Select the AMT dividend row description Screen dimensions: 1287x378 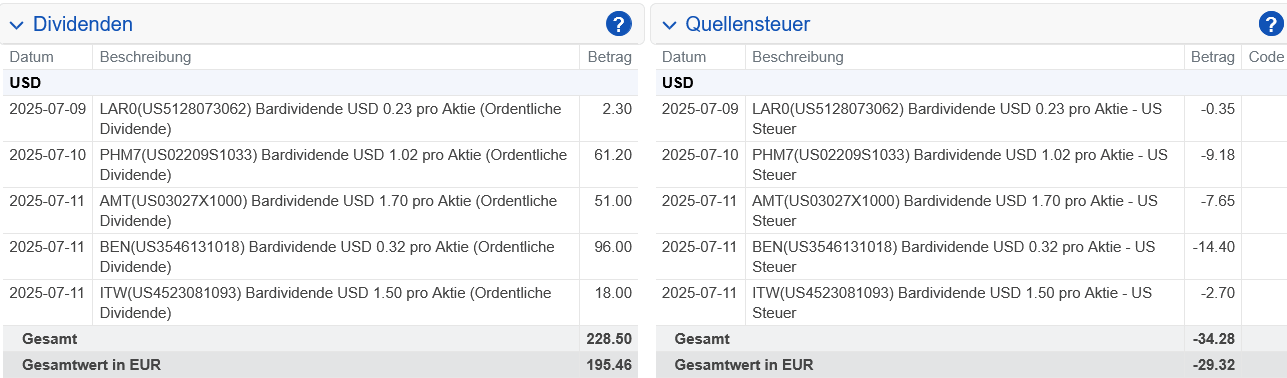point(329,211)
